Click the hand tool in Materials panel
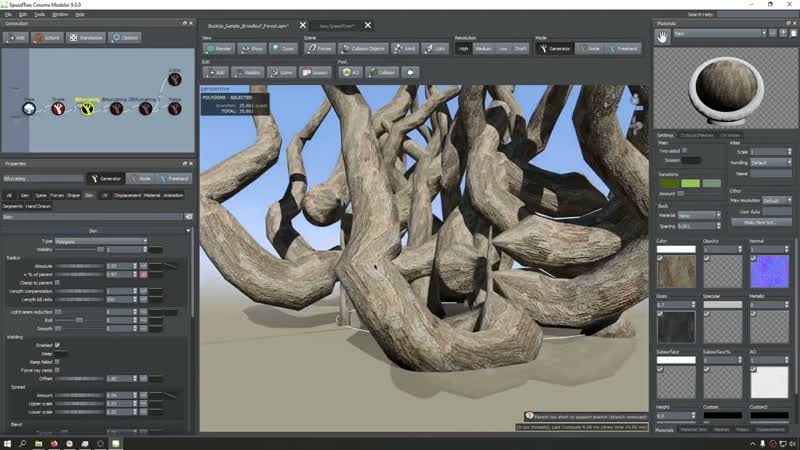 (x=662, y=37)
